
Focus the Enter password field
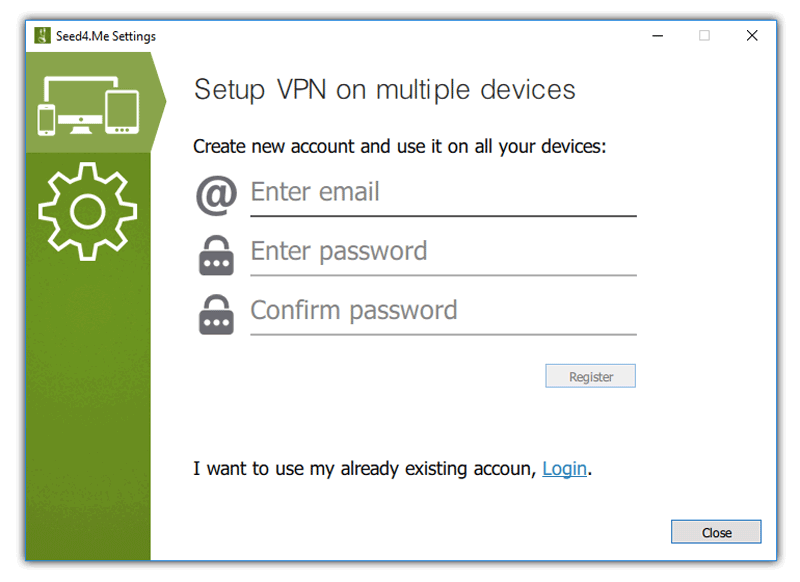click(442, 252)
